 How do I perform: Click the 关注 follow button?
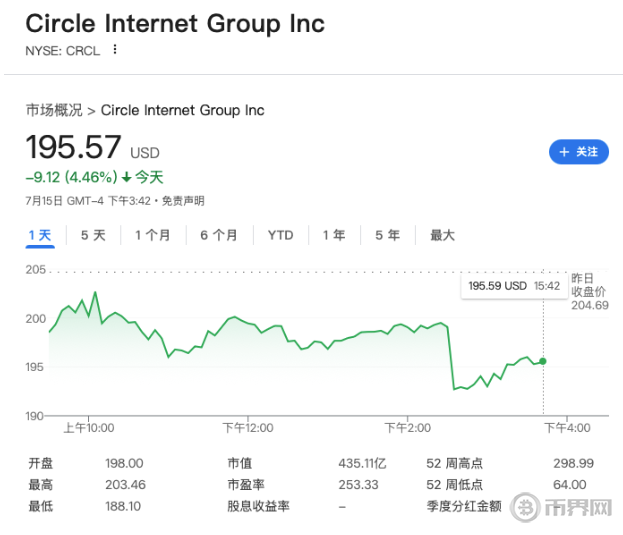pyautogui.click(x=578, y=152)
